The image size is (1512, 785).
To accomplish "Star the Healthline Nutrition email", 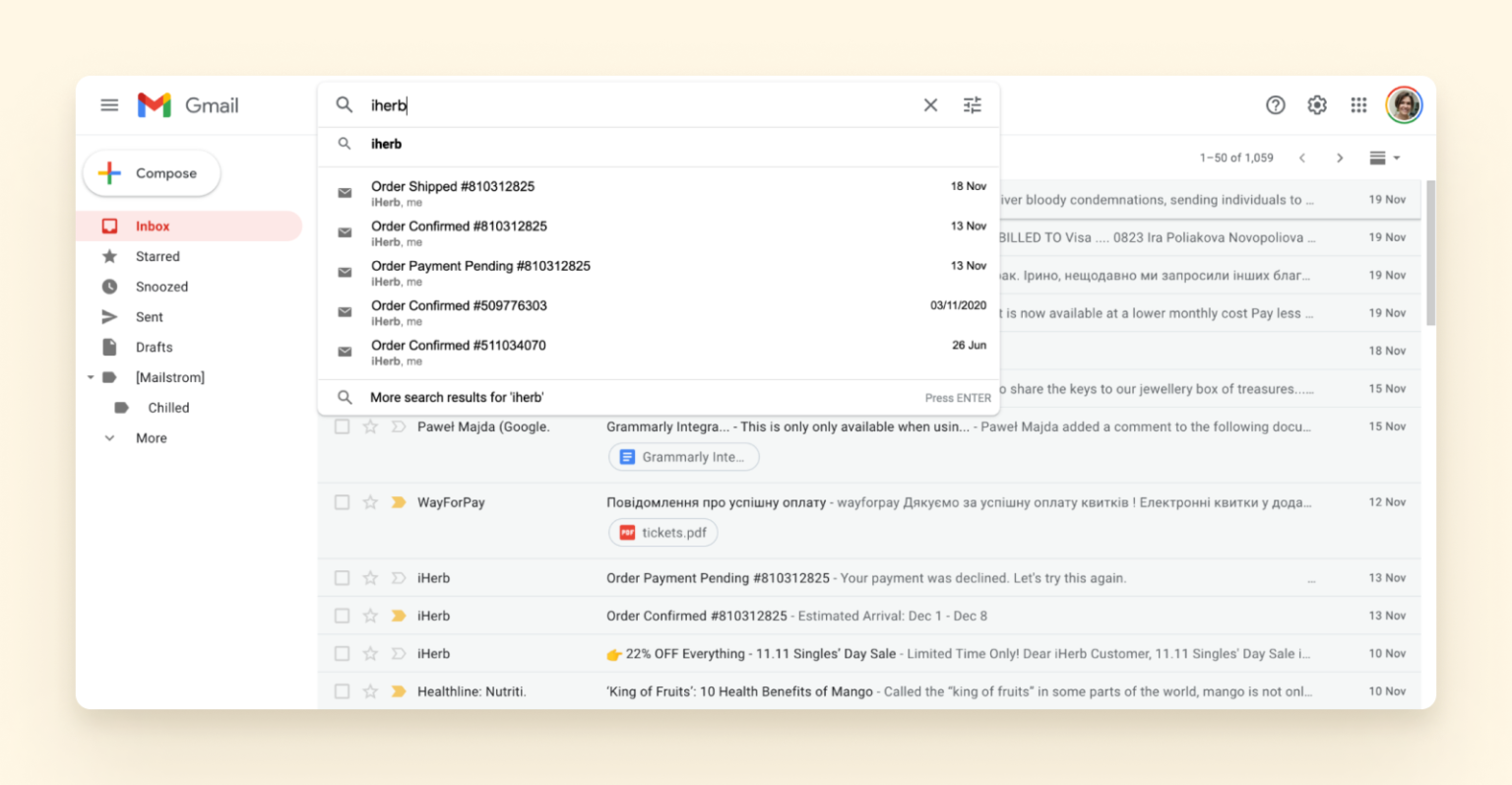I will 370,691.
